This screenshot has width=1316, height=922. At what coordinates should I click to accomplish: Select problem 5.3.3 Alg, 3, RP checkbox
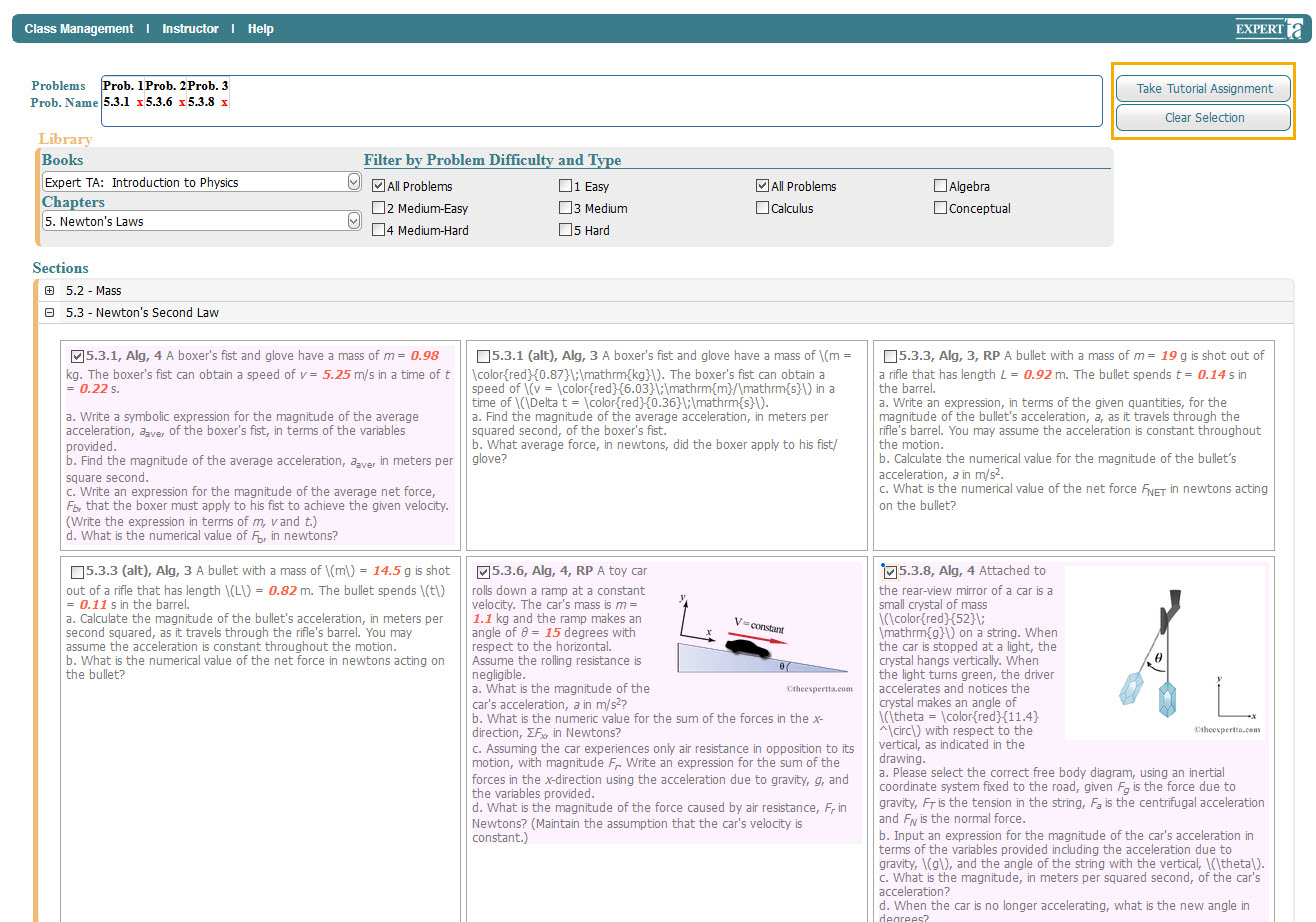pos(891,356)
